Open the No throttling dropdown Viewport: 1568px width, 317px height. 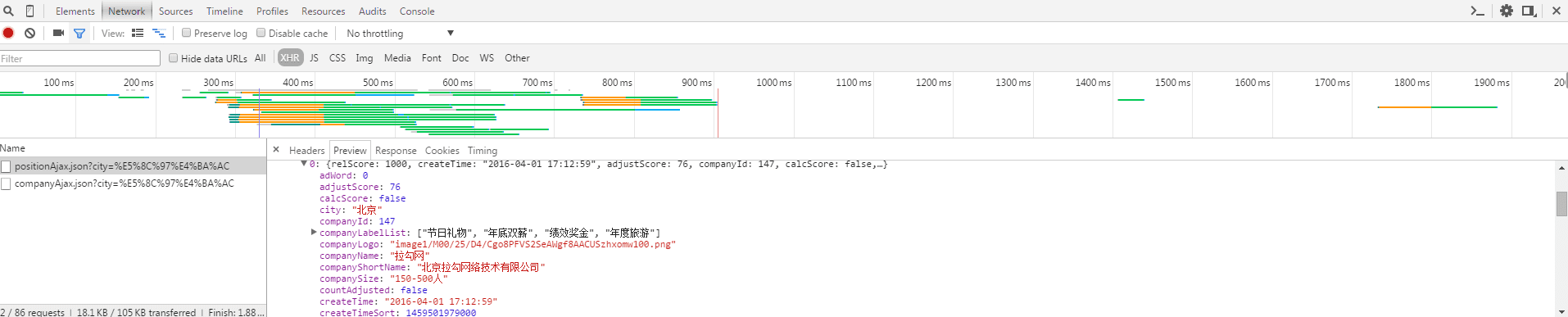click(399, 34)
